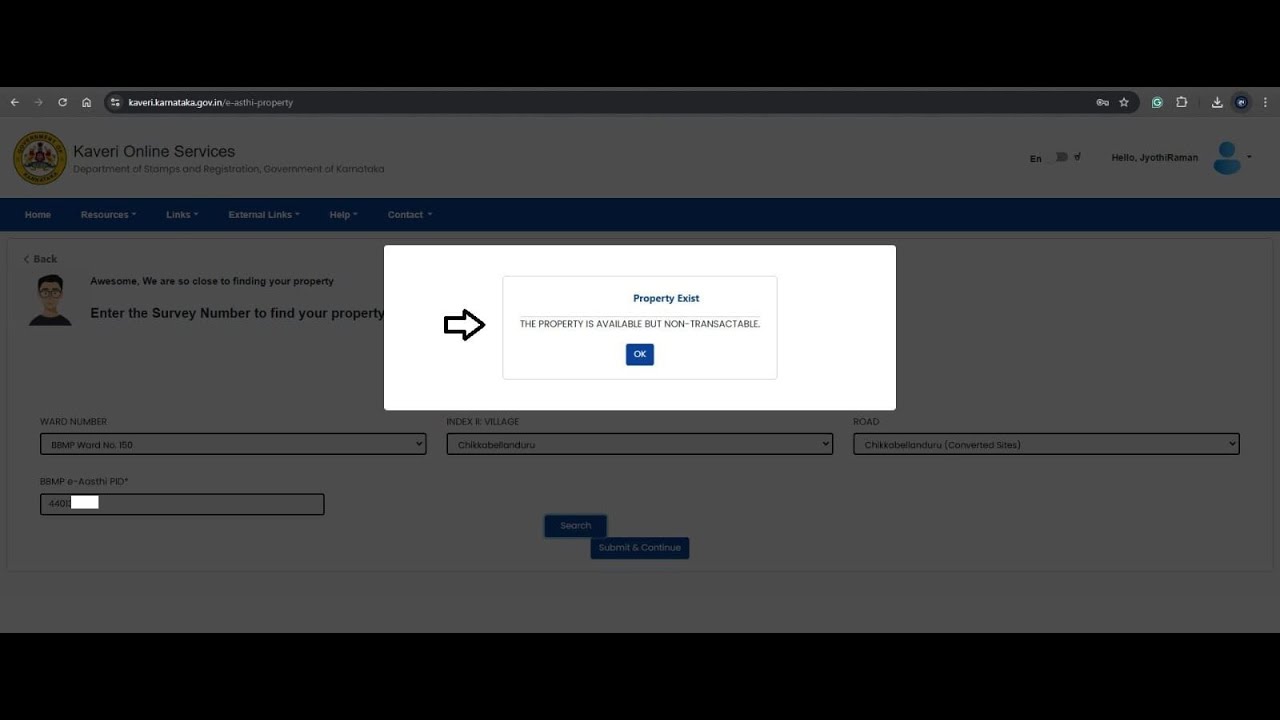The height and width of the screenshot is (720, 1280).
Task: Click the Kaveri Online Services title
Action: tap(154, 151)
